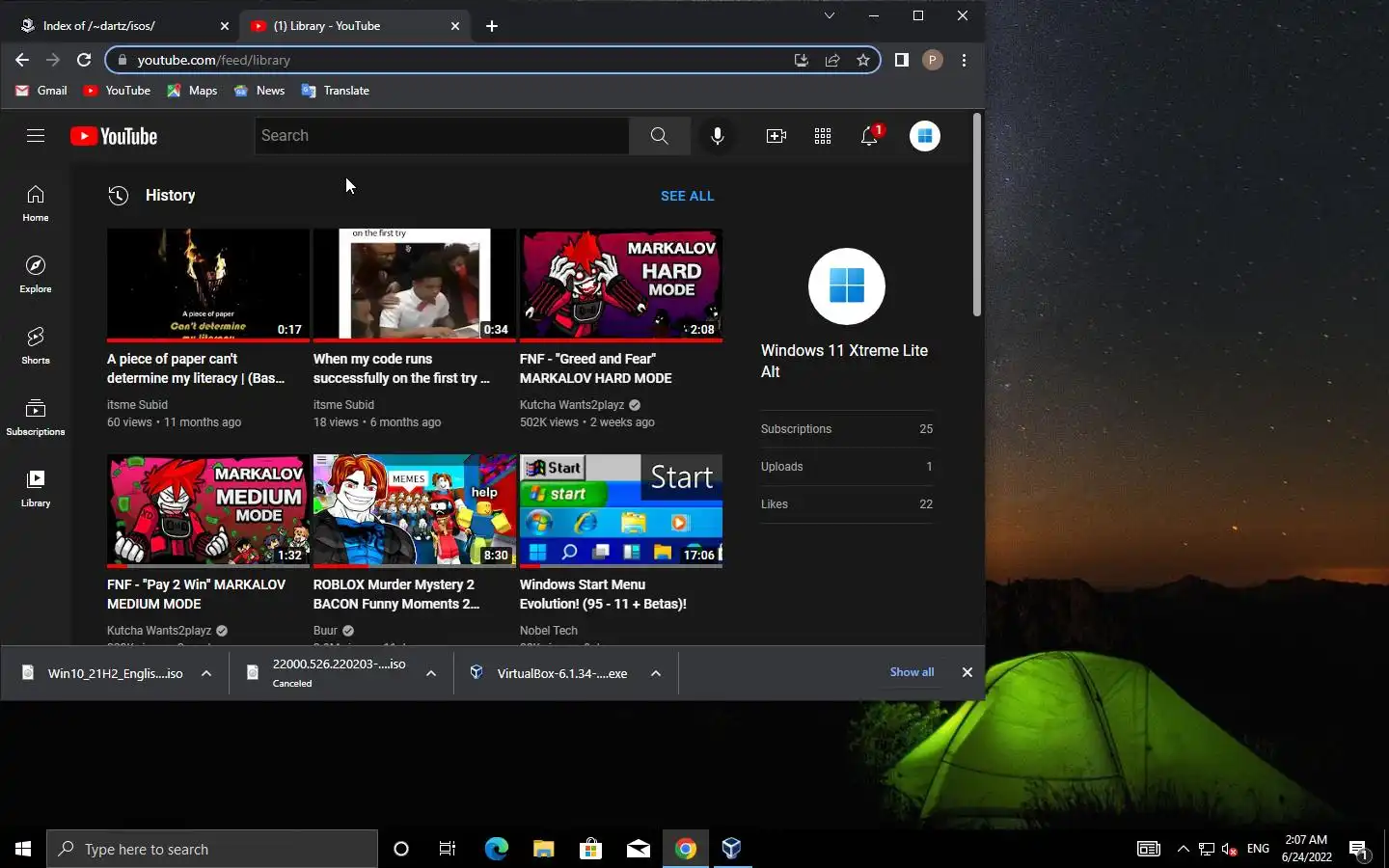Open VirtualBox-6.1.34 exe download item
This screenshot has width=1389, height=868.
tap(550, 673)
